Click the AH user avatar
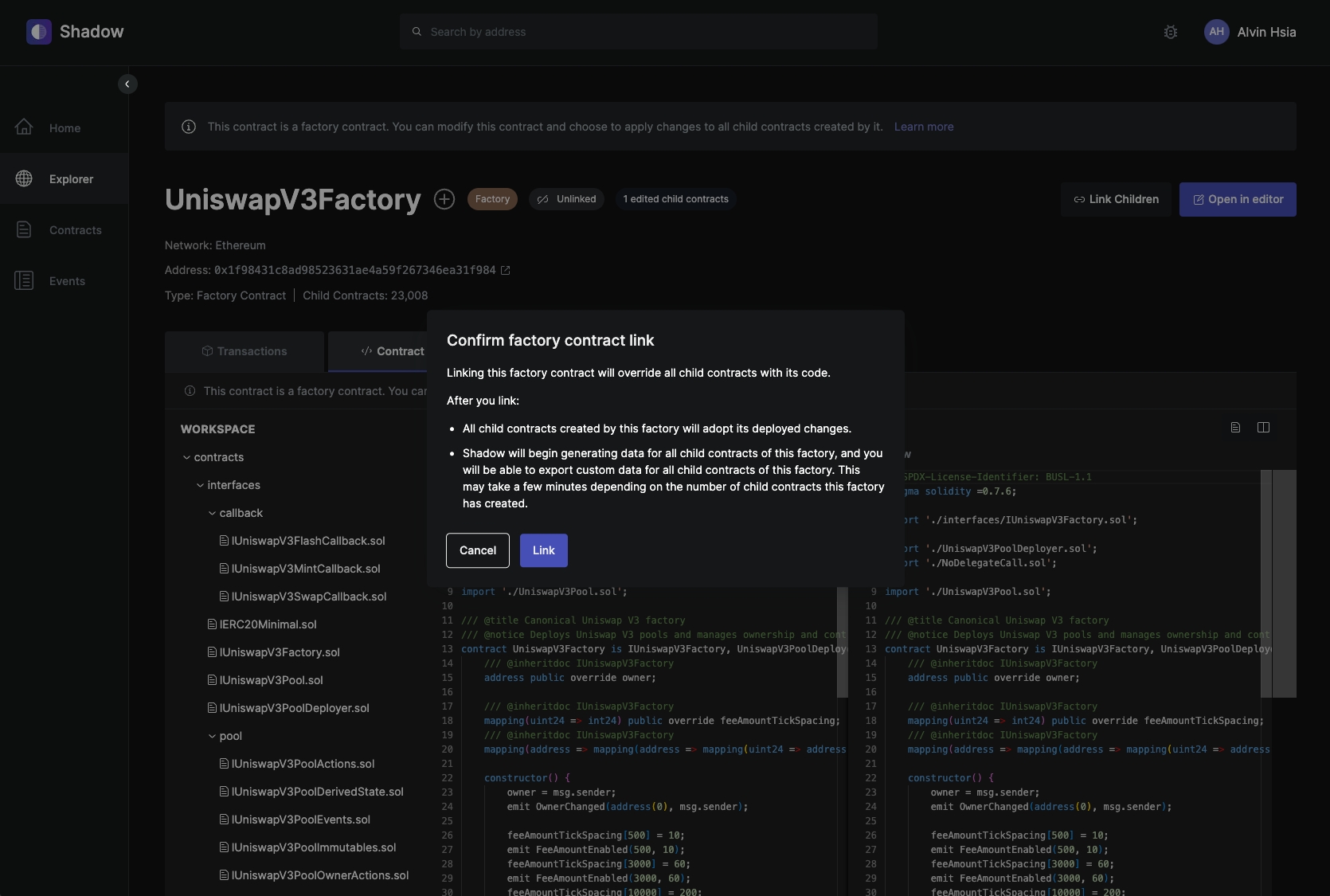 (1216, 32)
